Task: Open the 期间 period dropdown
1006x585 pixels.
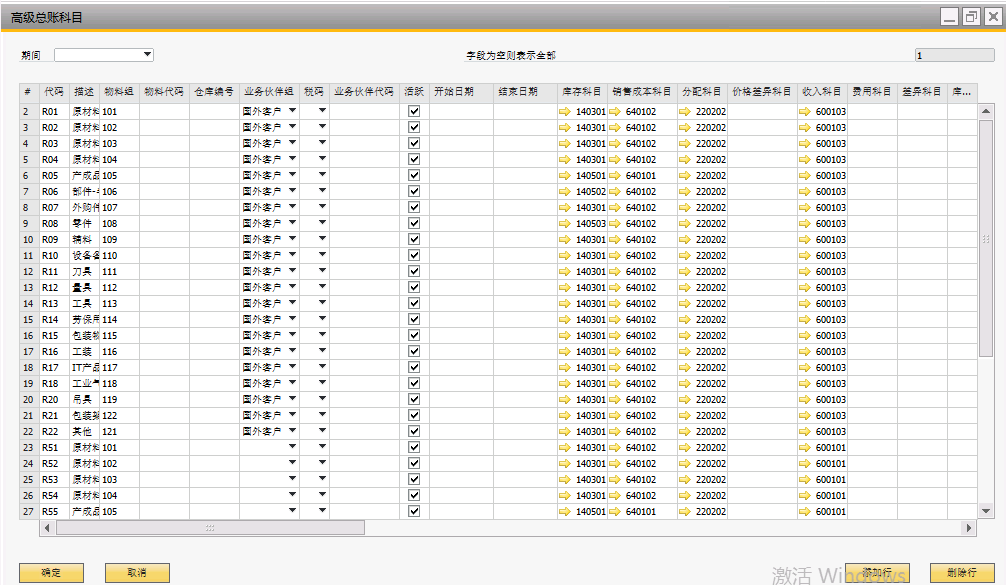Action: (147, 55)
